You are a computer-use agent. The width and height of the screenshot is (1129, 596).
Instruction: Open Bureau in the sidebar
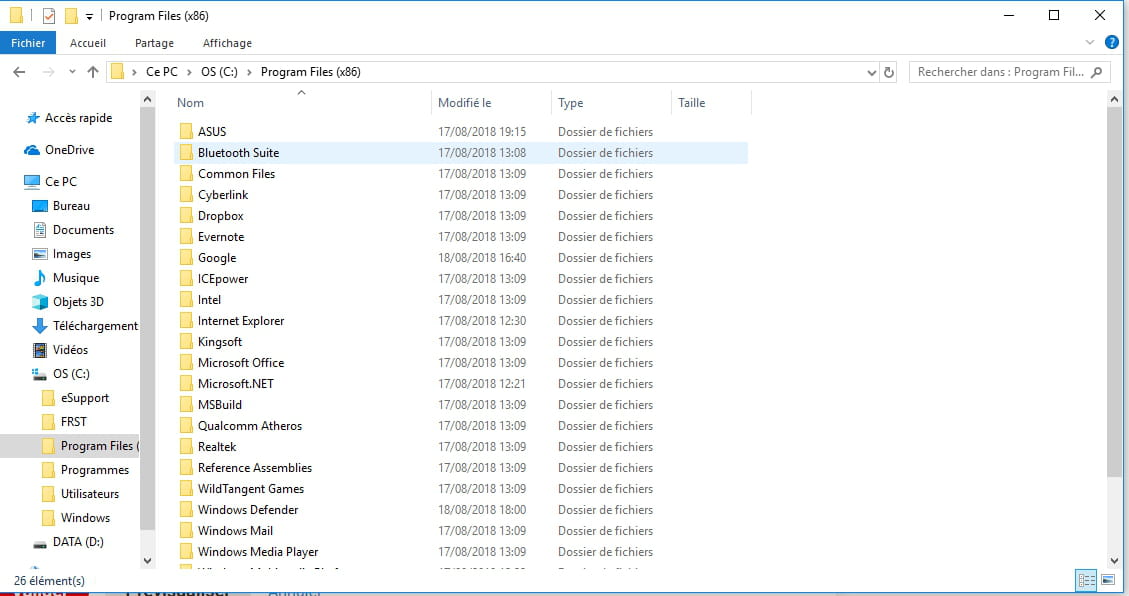pos(61,206)
